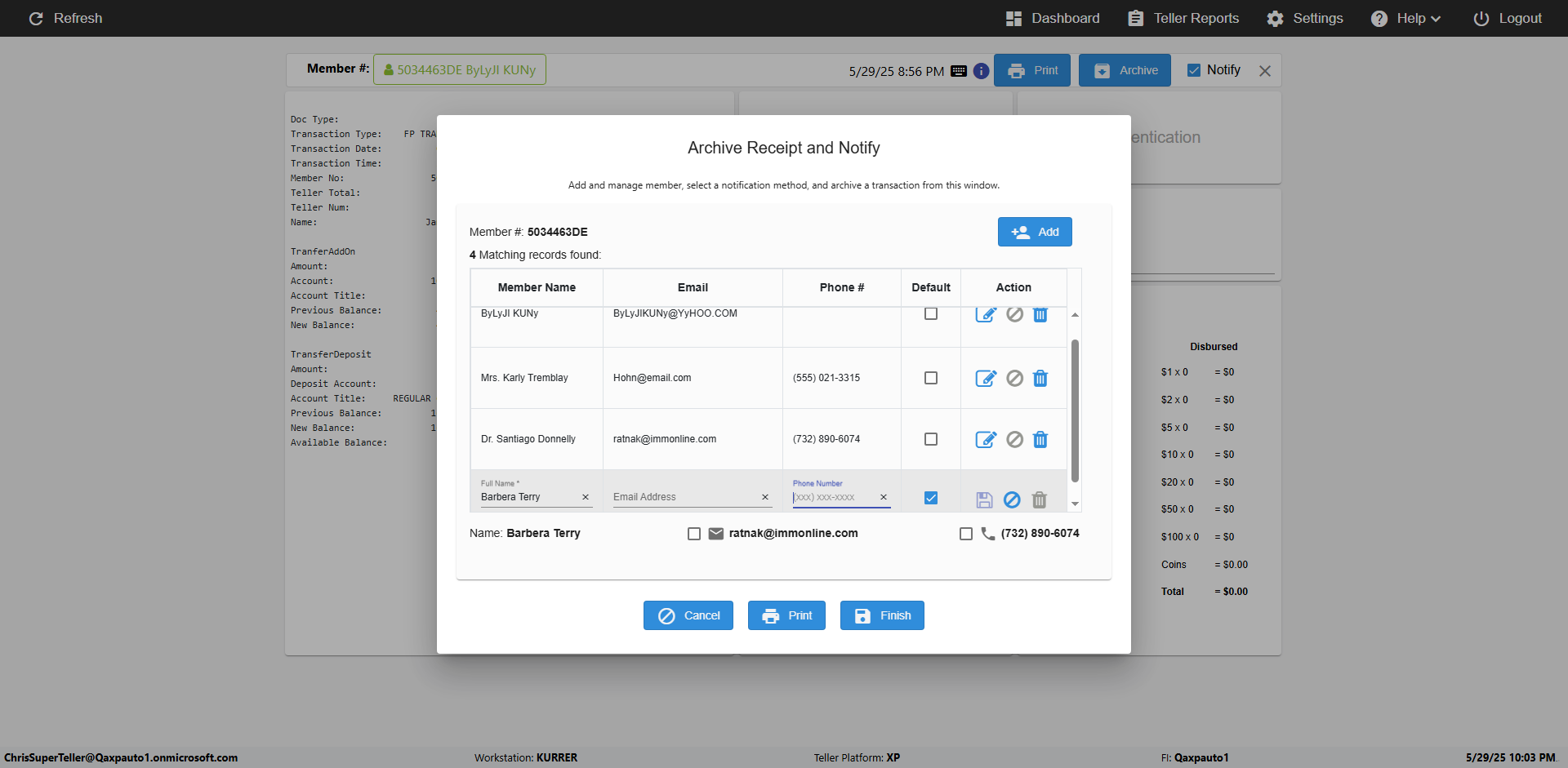
Task: Clear the Full Name field
Action: [586, 497]
